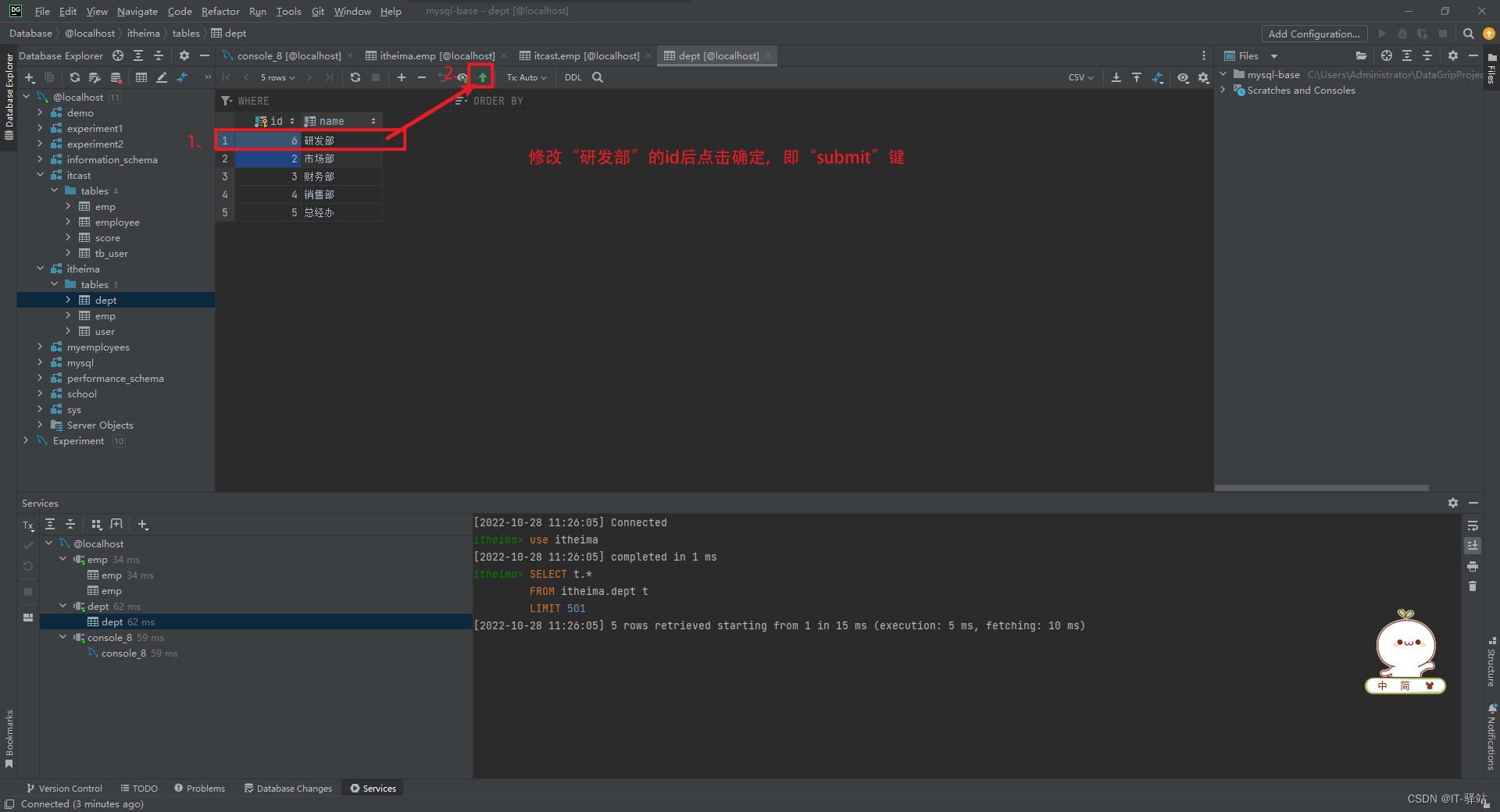Viewport: 1500px width, 812px height.
Task: Click the New plus icon in Database Explorer
Action: 30,77
